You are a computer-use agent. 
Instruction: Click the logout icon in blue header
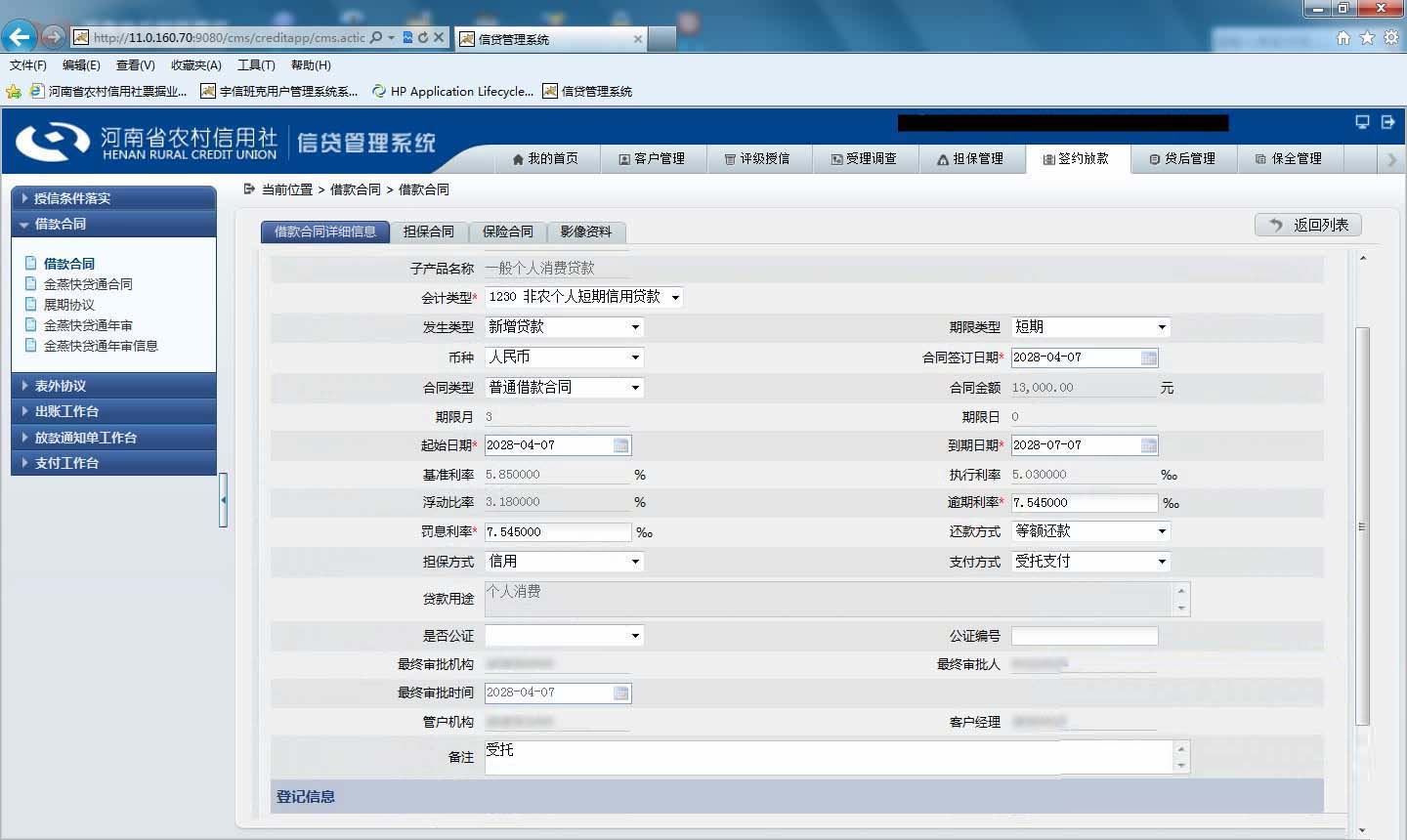click(x=1387, y=122)
